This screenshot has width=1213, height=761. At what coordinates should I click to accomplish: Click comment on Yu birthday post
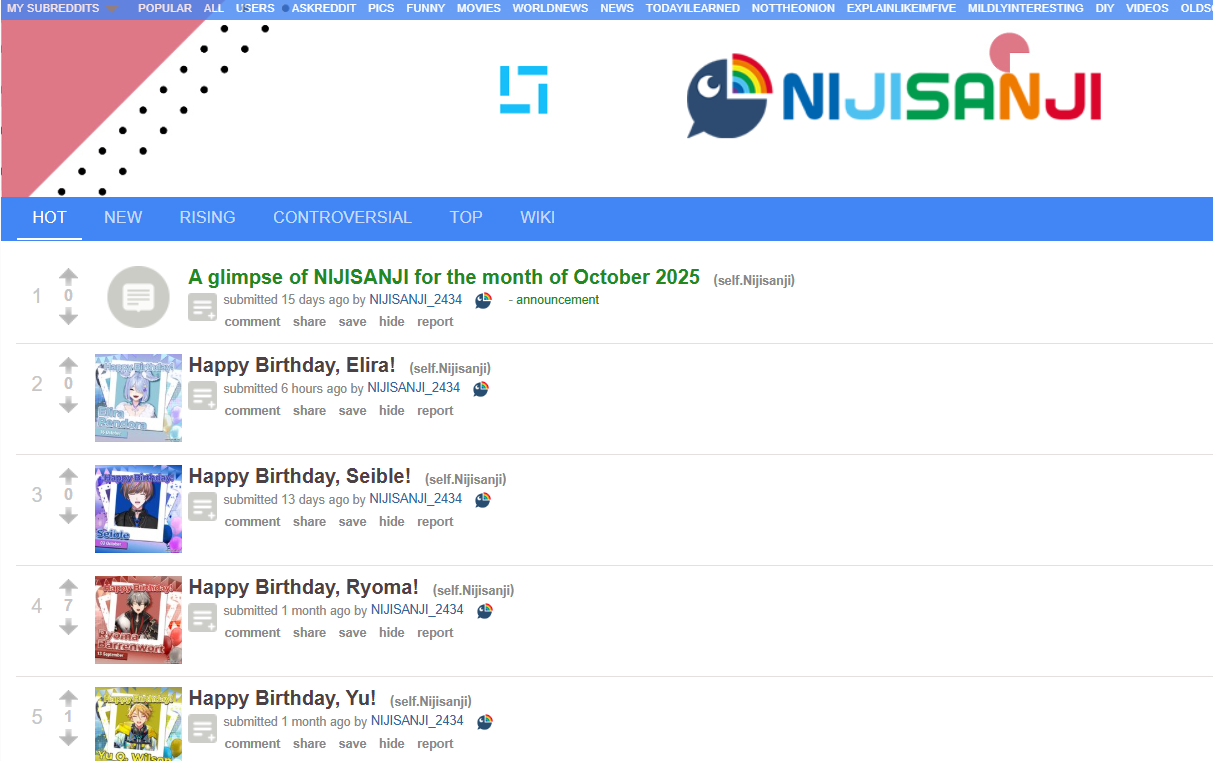point(252,744)
